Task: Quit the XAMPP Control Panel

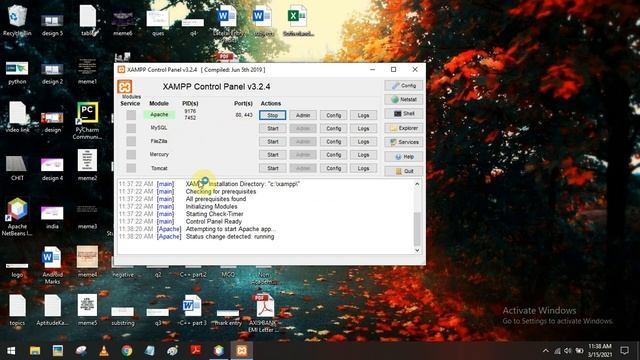Action: [404, 171]
